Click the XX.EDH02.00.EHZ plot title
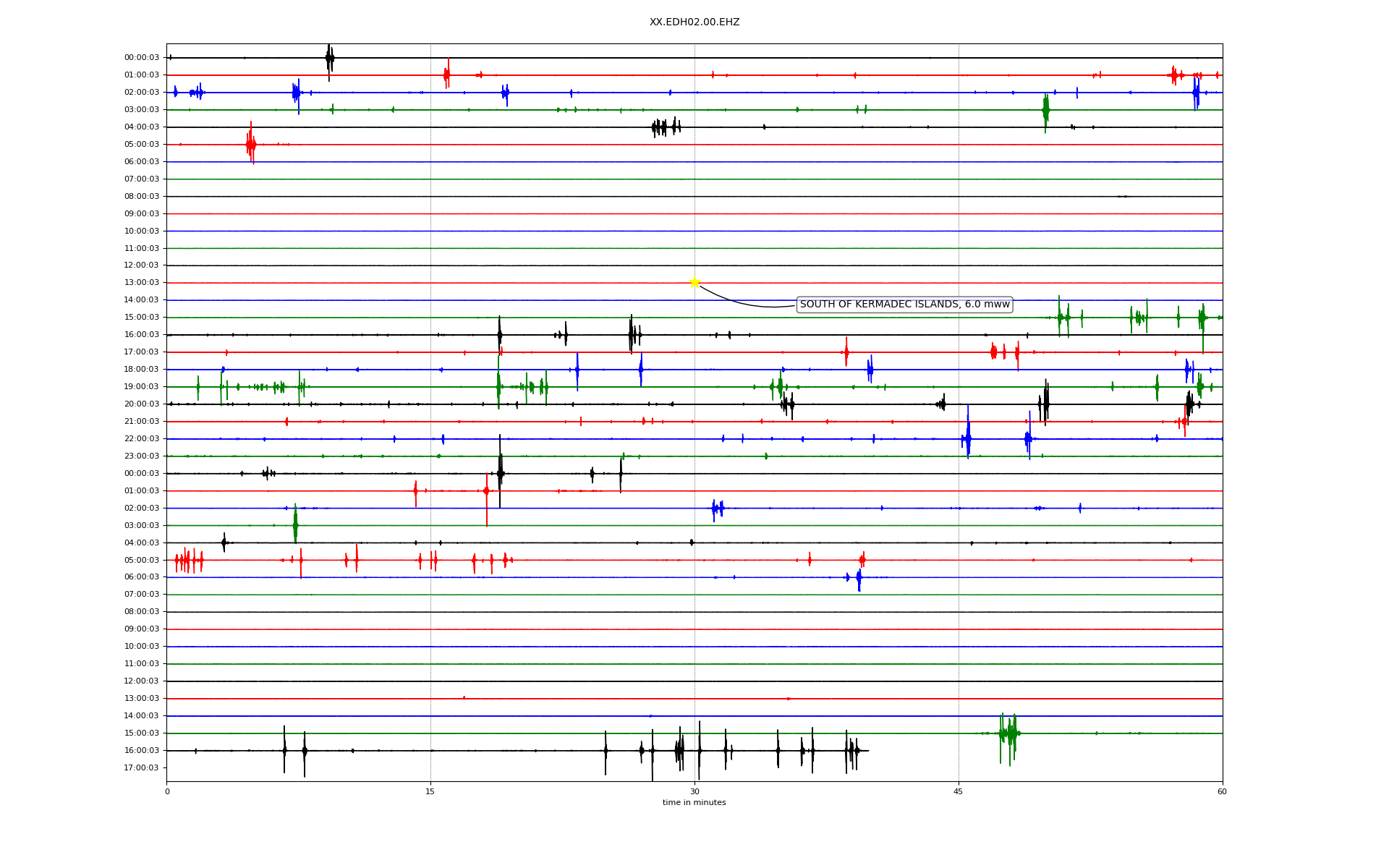Image resolution: width=1389 pixels, height=868 pixels. (x=694, y=22)
